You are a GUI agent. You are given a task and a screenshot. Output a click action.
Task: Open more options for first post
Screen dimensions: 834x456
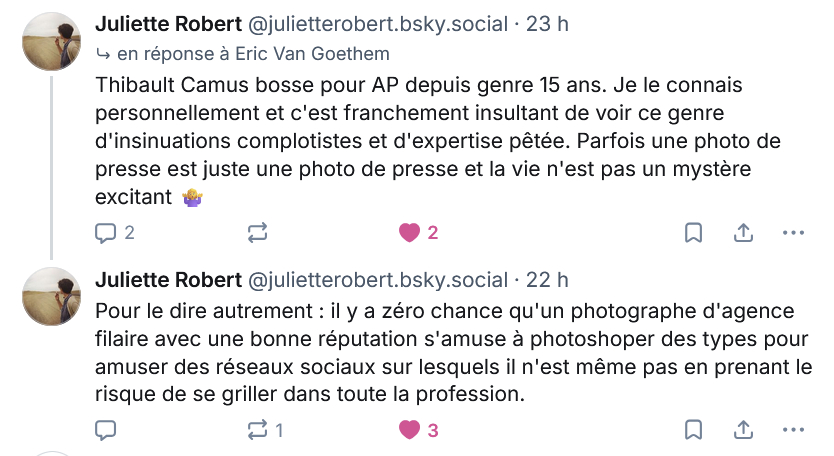pos(793,233)
